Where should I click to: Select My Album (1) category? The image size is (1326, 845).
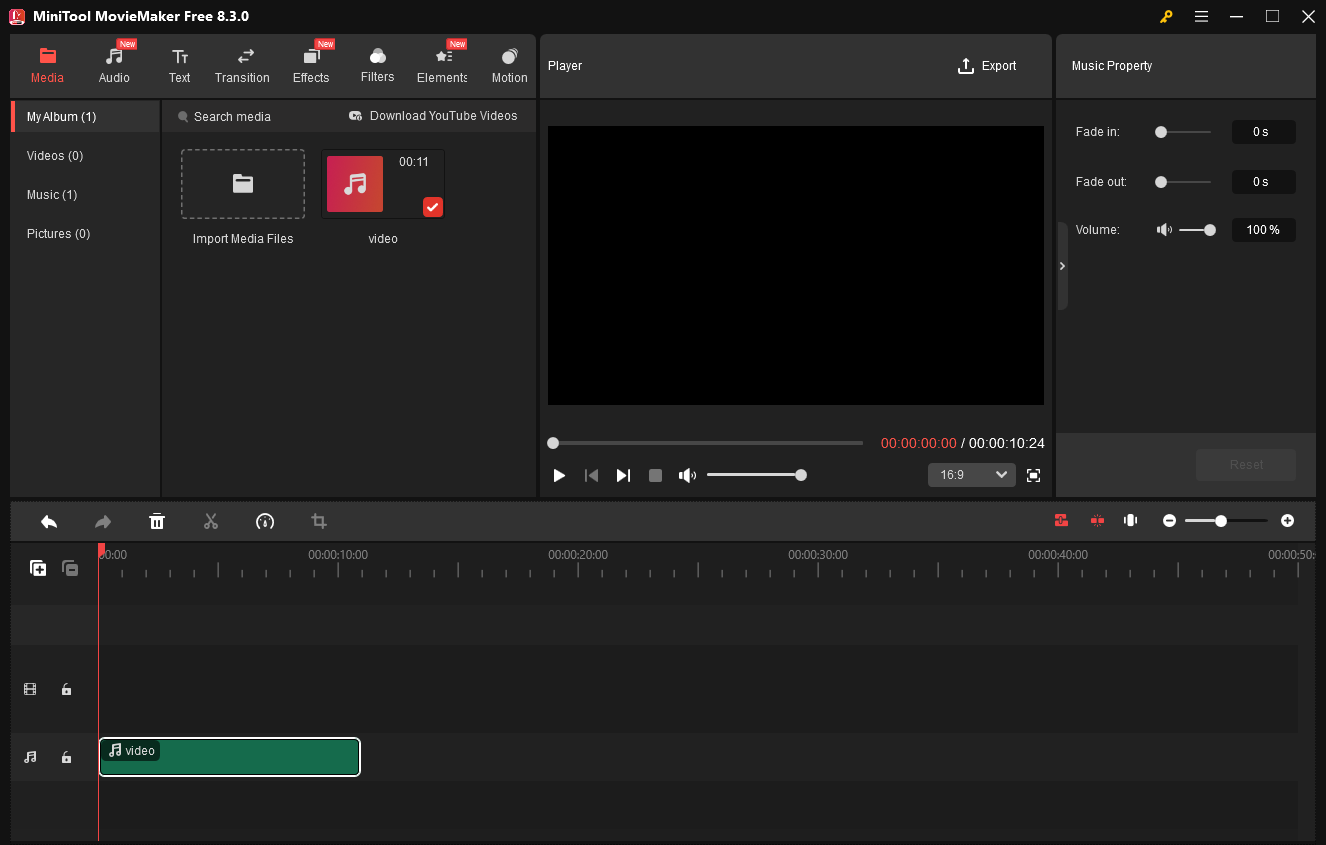[85, 117]
